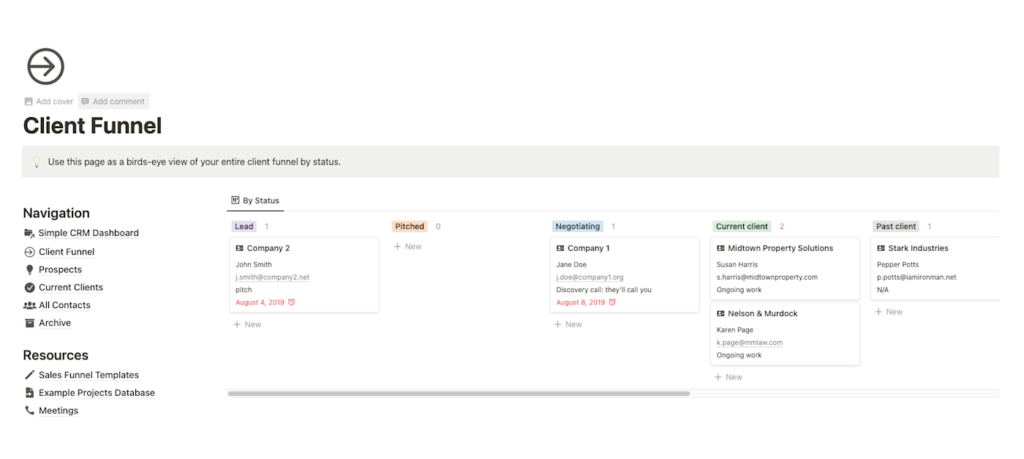
Task: Click the August 4, 2019 date
Action: click(260, 302)
